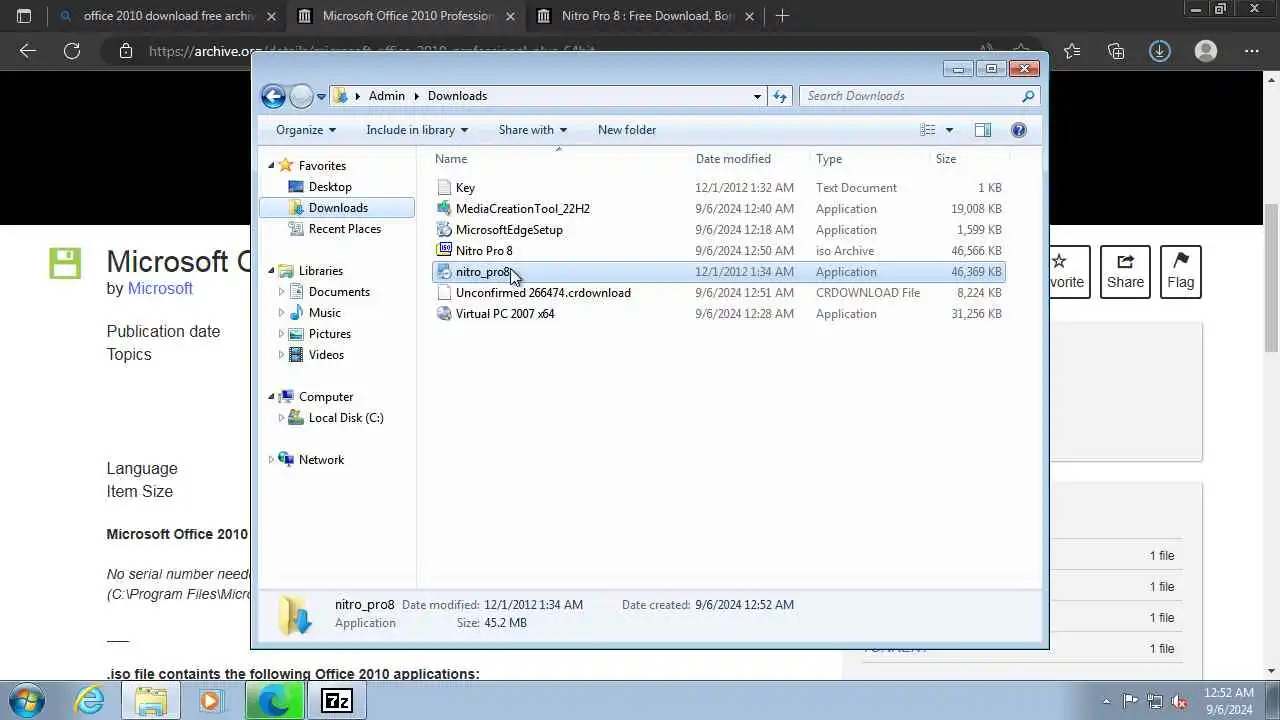The width and height of the screenshot is (1280, 720).
Task: Click the New folder button
Action: pyautogui.click(x=627, y=130)
